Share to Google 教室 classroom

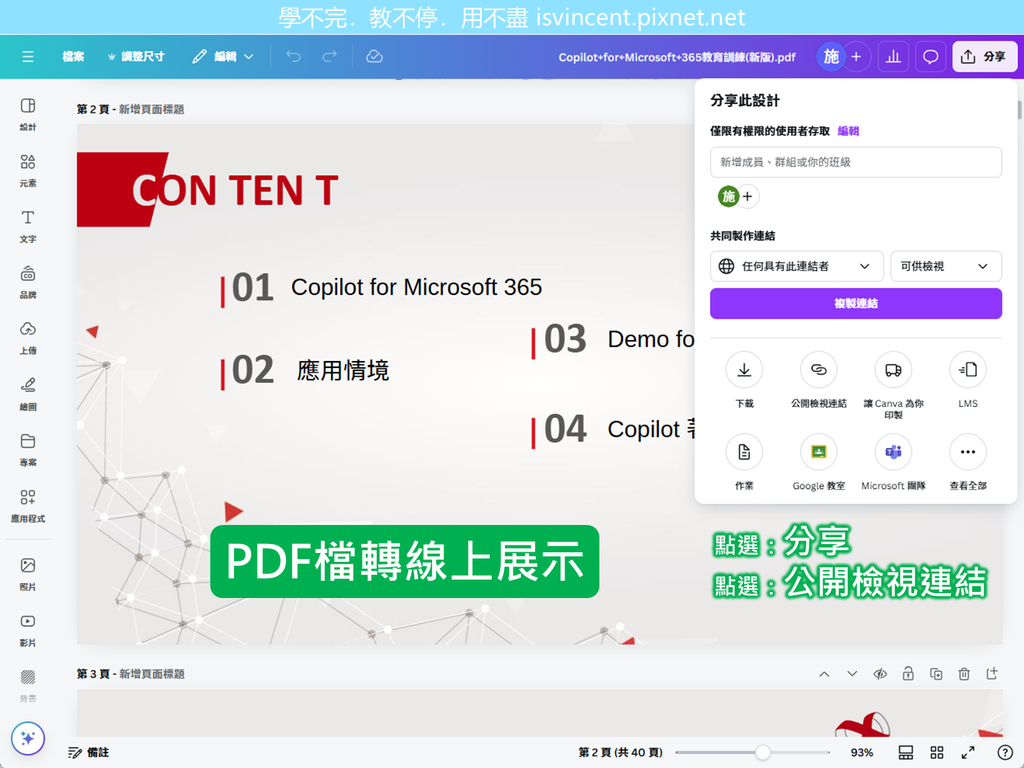tap(818, 462)
